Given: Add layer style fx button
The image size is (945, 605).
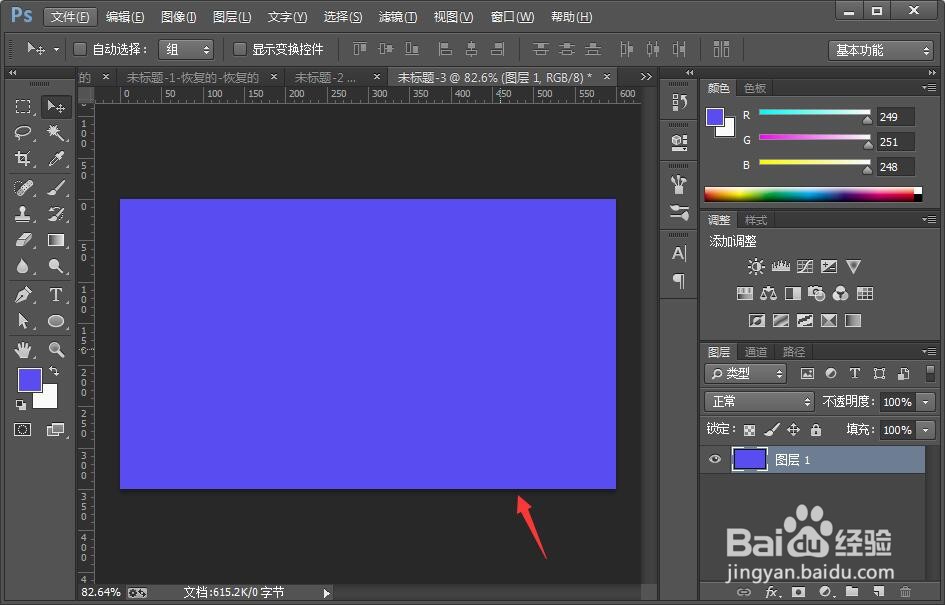Looking at the screenshot, I should pyautogui.click(x=771, y=592).
